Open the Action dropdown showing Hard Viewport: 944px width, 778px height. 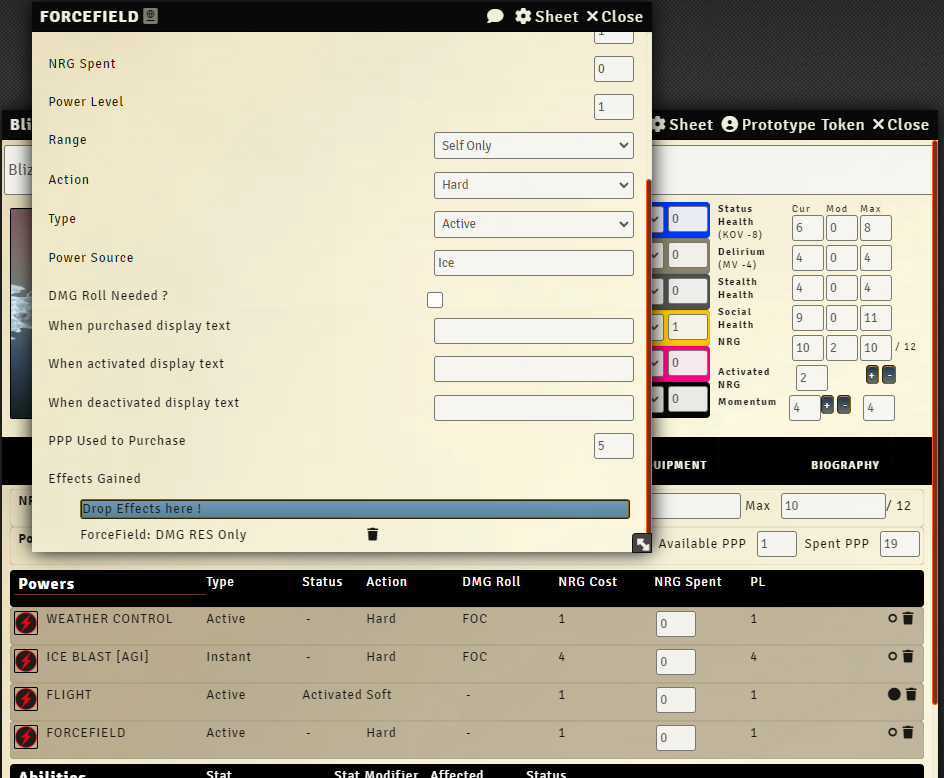click(x=533, y=185)
